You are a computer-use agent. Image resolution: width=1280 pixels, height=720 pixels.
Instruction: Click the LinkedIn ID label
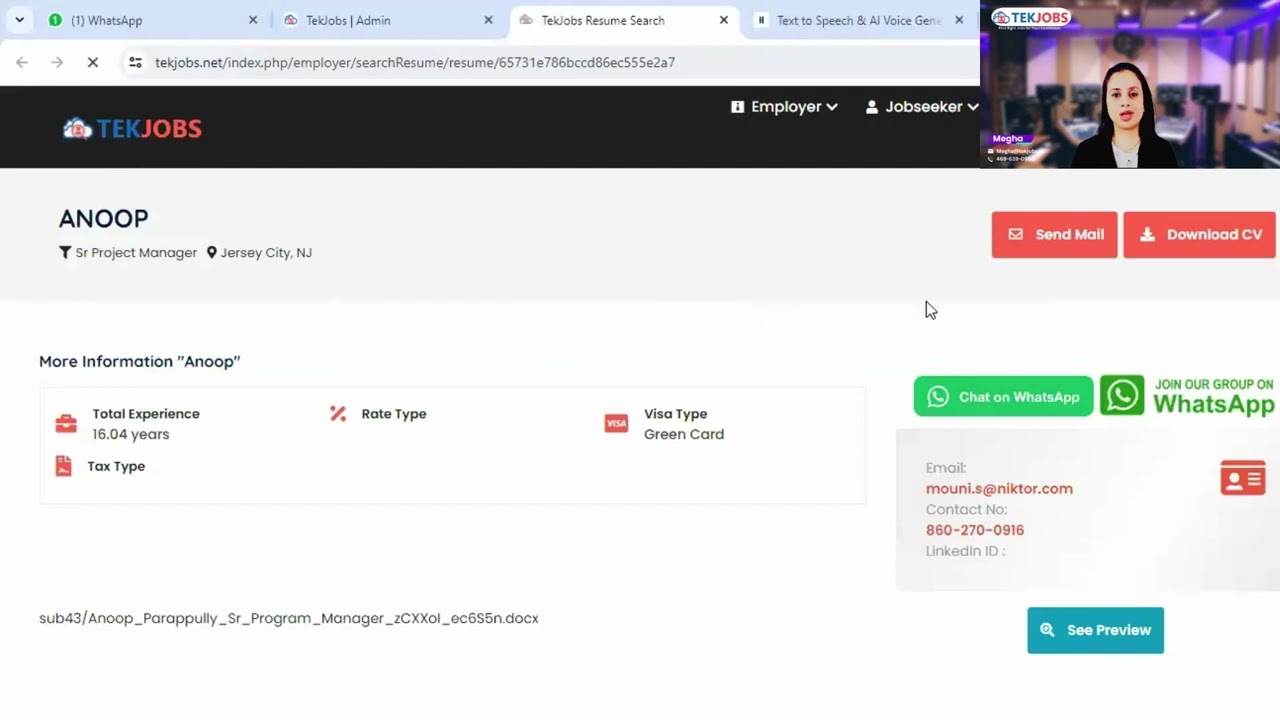pyautogui.click(x=965, y=551)
